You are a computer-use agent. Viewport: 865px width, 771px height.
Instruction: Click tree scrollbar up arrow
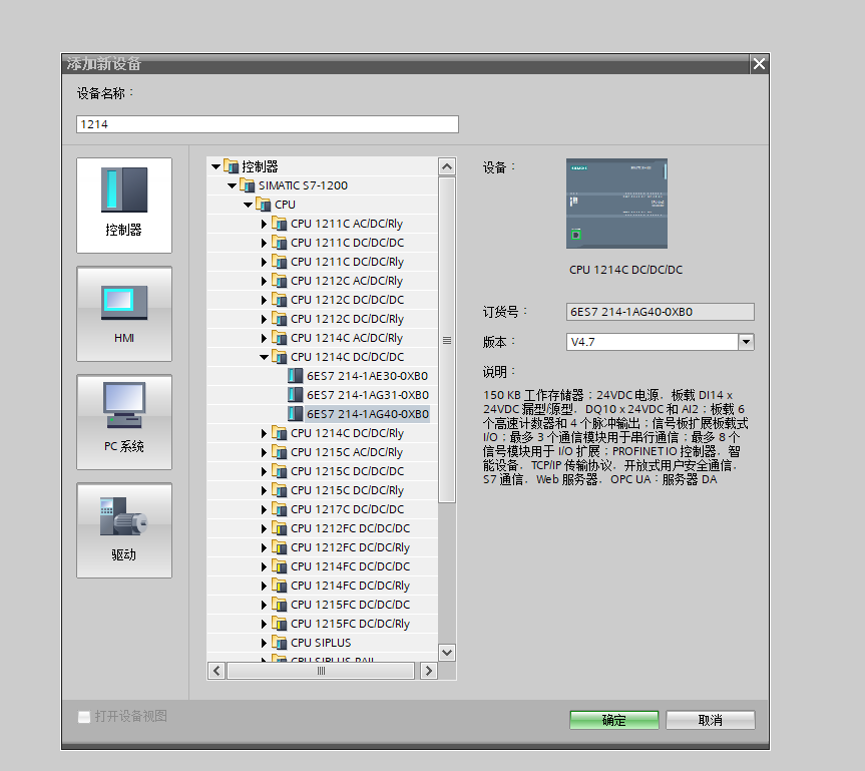tap(447, 166)
